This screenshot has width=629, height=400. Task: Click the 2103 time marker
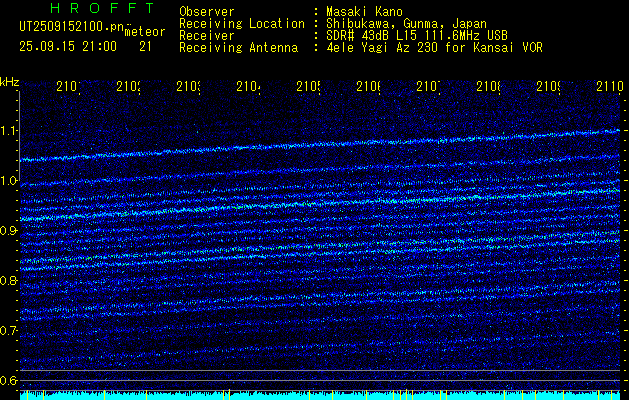(x=188, y=86)
